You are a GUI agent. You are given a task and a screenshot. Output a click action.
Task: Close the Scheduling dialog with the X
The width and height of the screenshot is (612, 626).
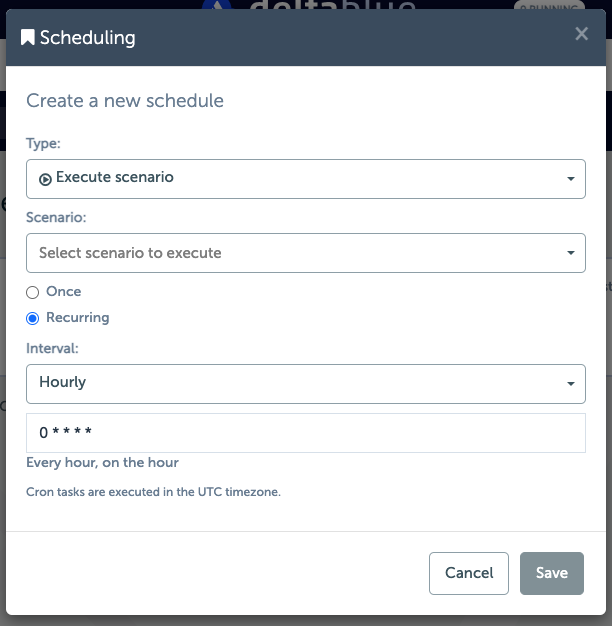tap(581, 34)
